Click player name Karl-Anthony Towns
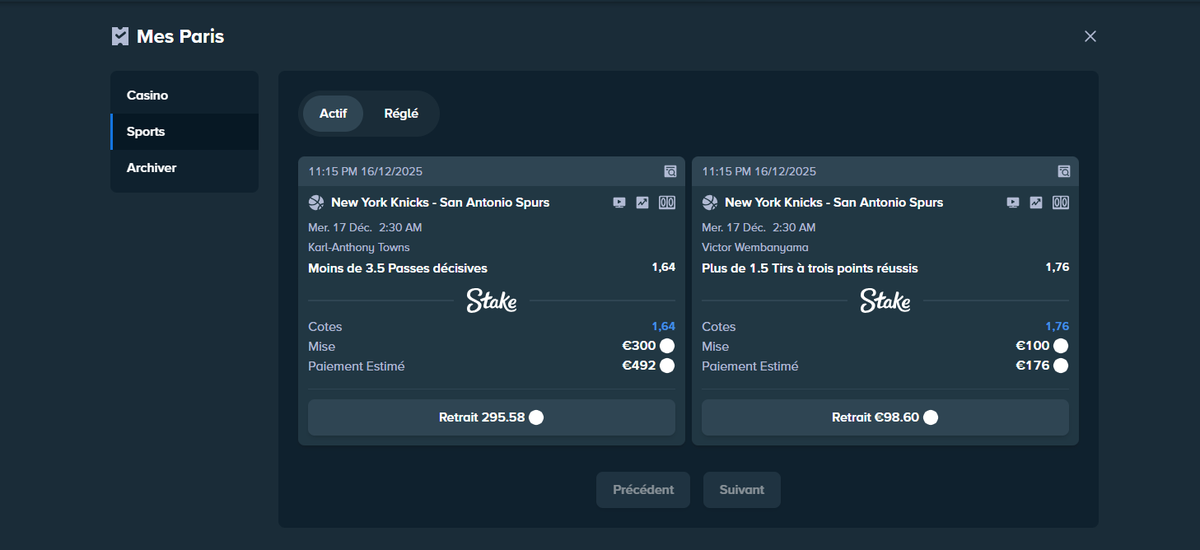 [359, 247]
